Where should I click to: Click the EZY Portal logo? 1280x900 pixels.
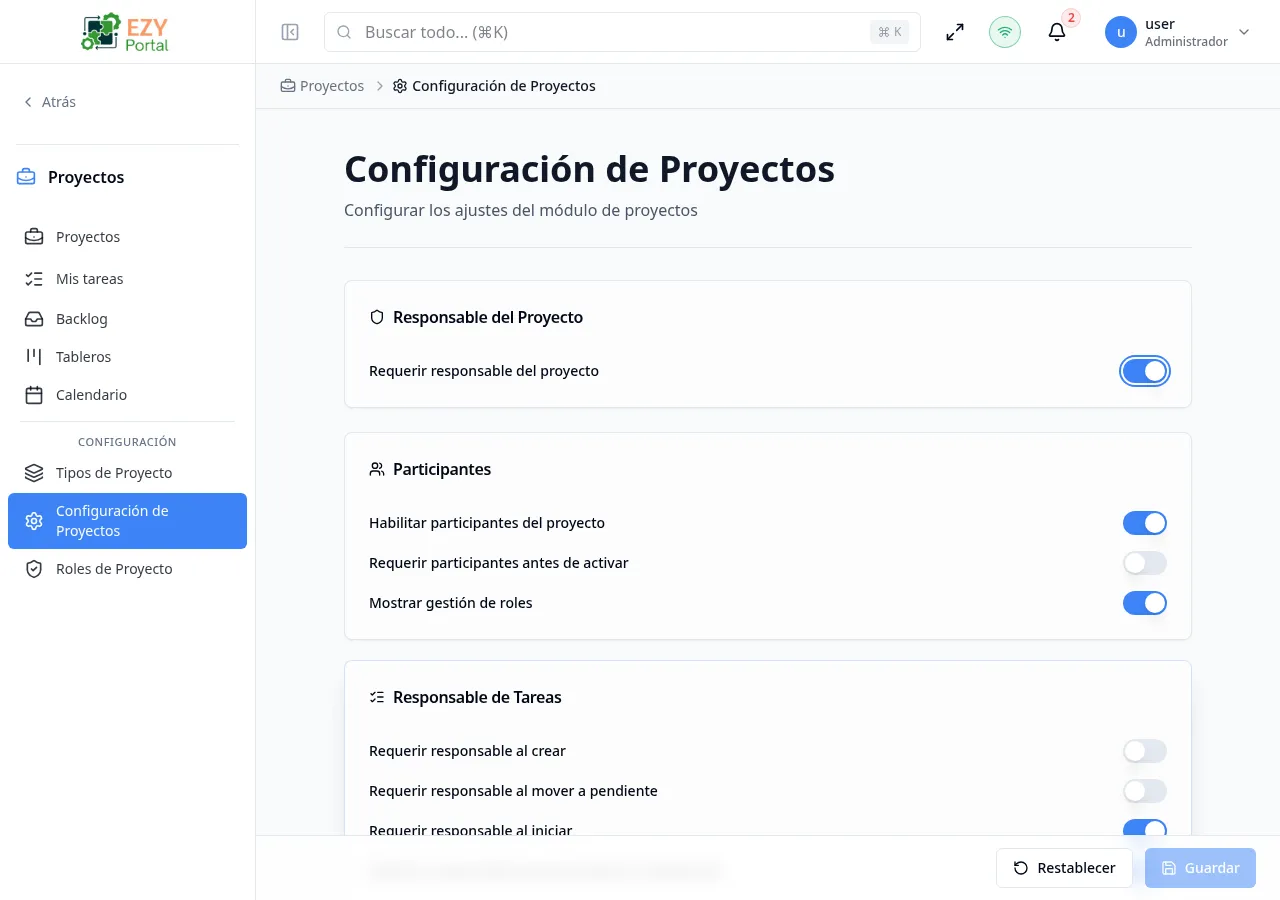pos(125,32)
